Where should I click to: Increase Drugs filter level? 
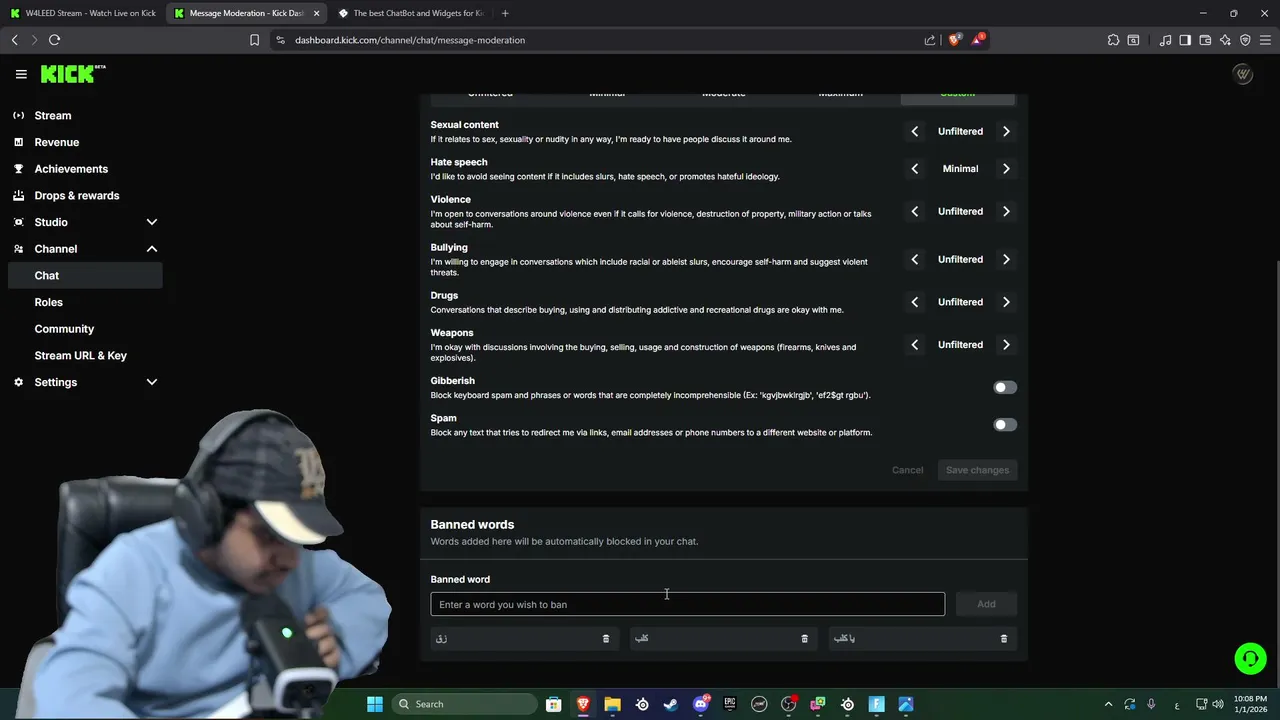1006,302
